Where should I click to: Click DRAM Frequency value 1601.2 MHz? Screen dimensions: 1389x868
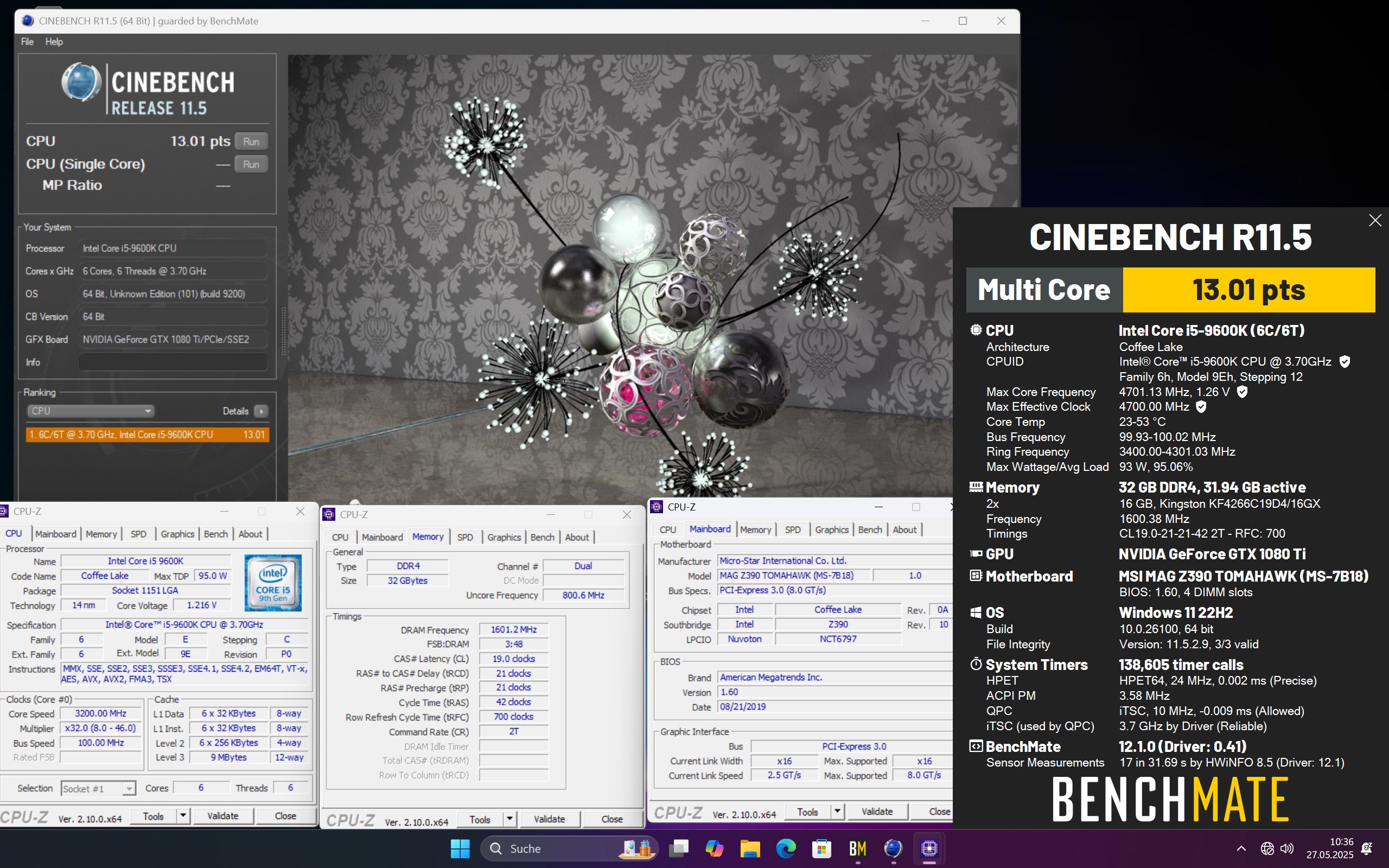(514, 630)
